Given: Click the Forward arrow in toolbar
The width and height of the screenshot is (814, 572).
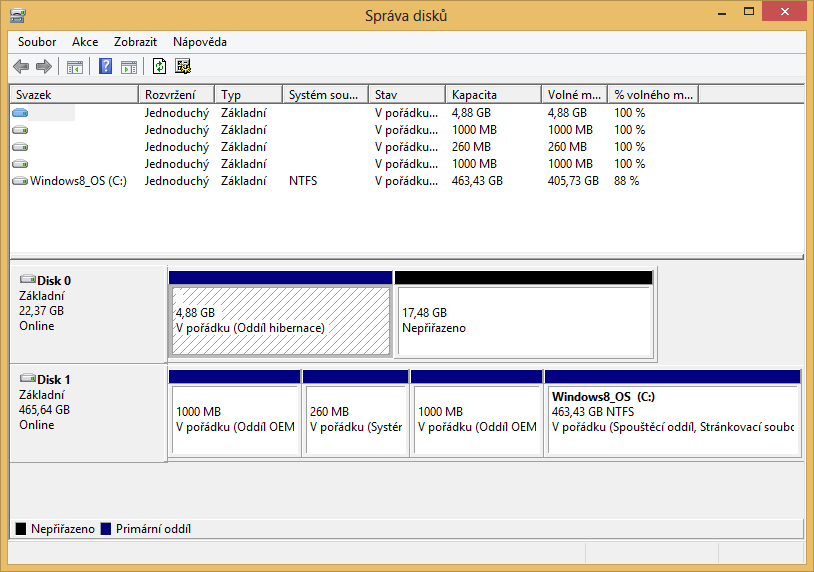Looking at the screenshot, I should coord(44,67).
